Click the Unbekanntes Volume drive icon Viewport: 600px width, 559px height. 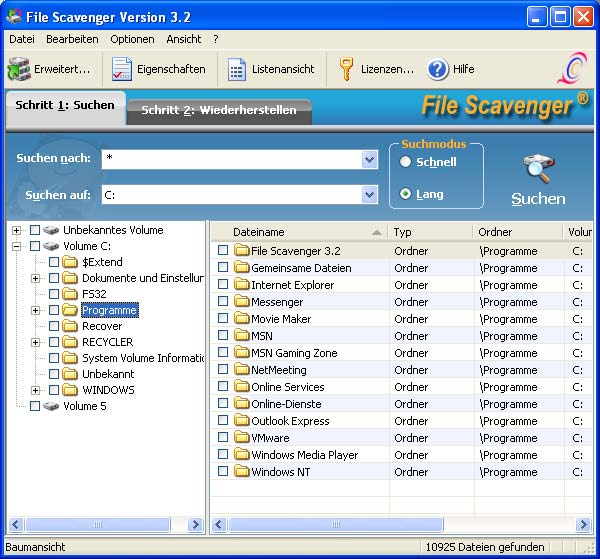click(51, 230)
